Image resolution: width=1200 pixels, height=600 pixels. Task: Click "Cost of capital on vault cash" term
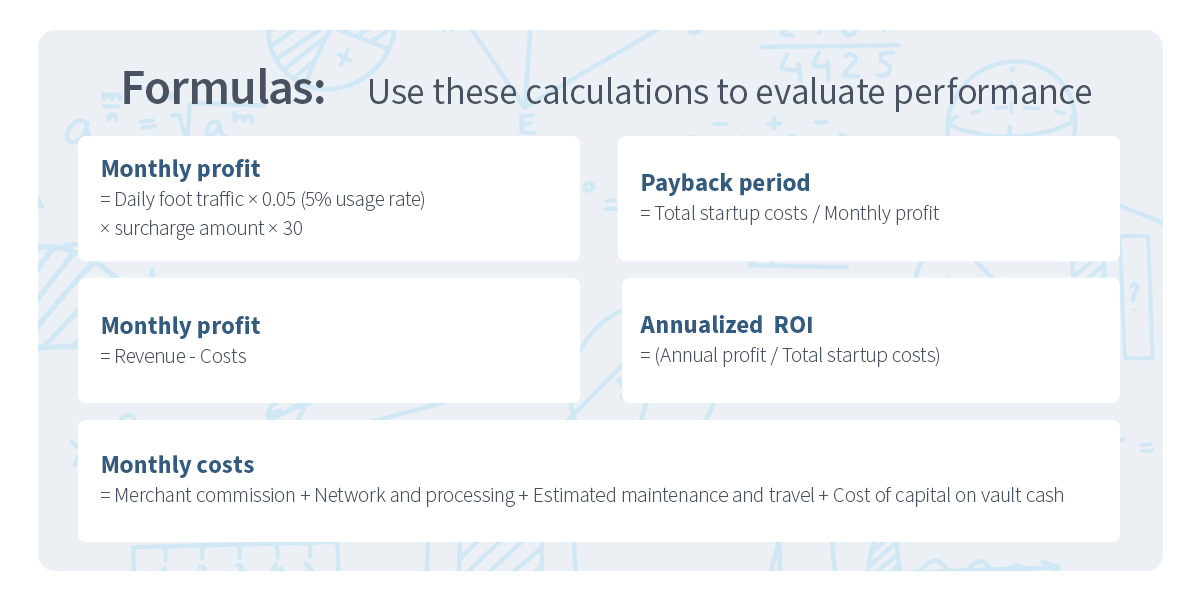coord(952,495)
